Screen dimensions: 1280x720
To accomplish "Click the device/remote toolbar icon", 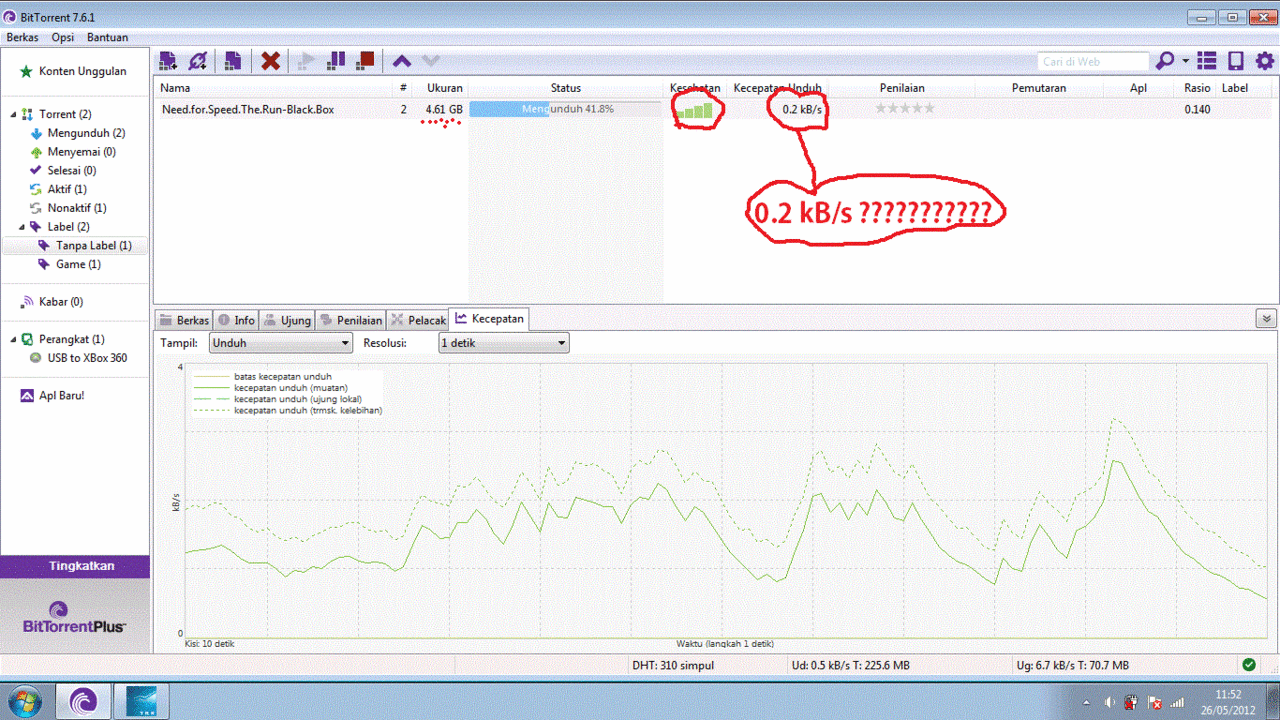I will point(1236,61).
